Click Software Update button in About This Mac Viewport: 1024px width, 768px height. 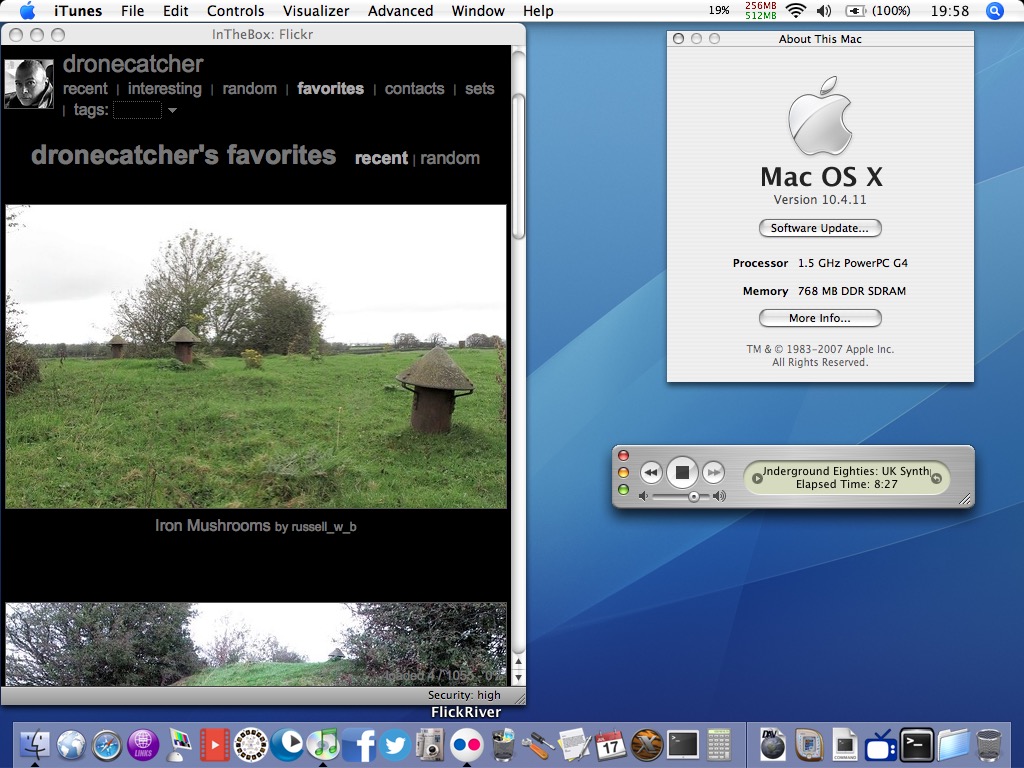[x=820, y=228]
